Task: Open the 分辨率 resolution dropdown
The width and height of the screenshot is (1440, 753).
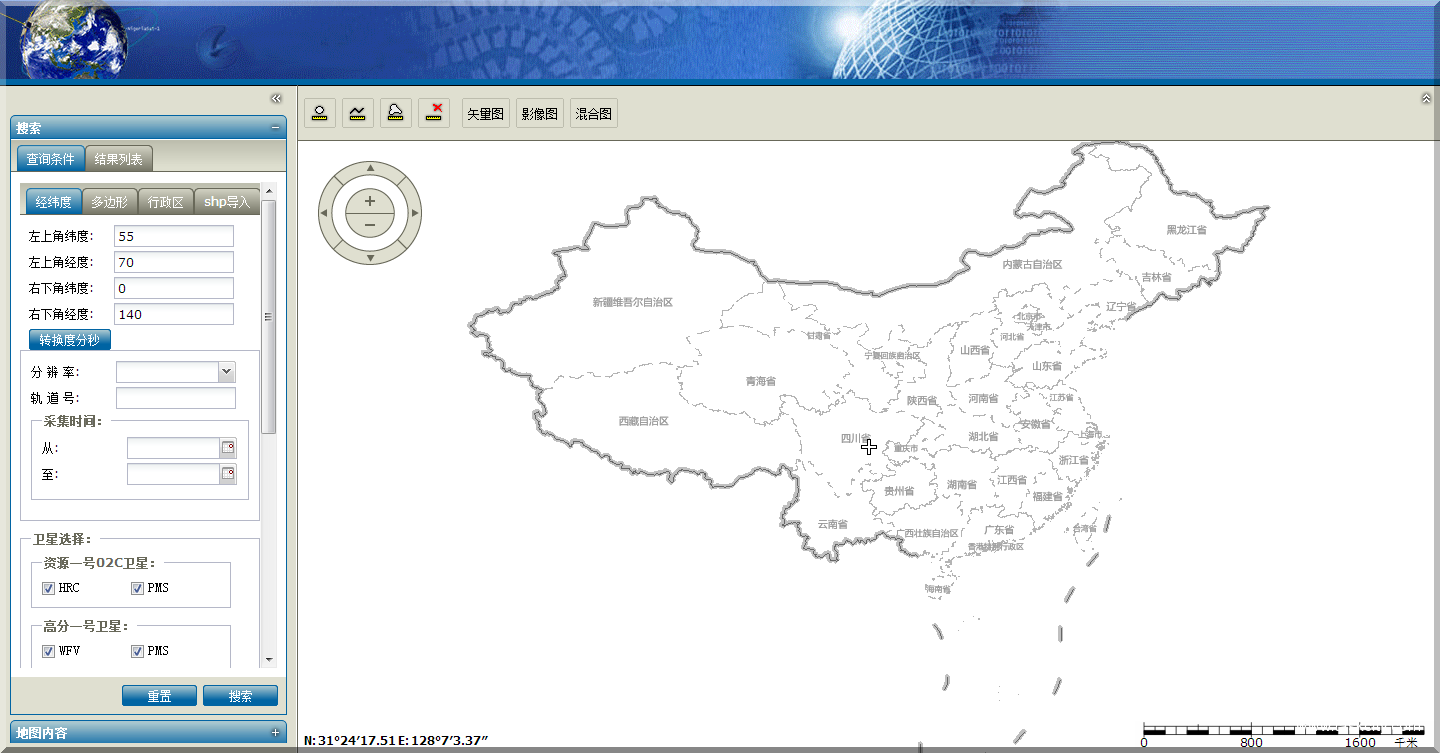Action: (226, 372)
